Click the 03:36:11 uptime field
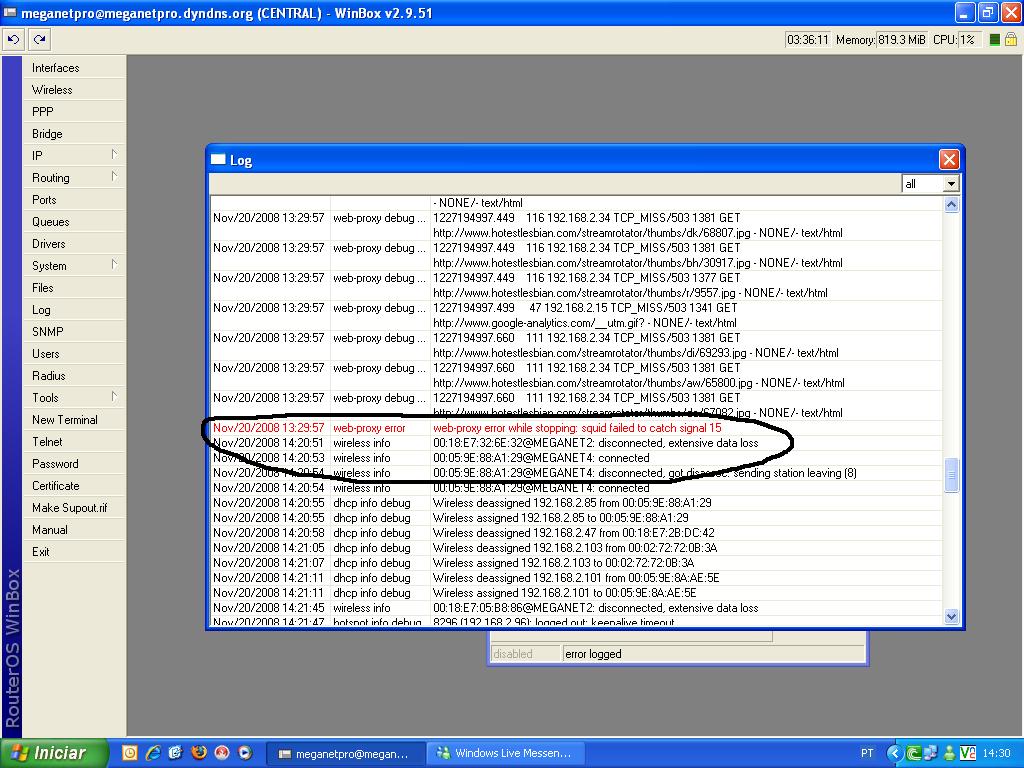The width and height of the screenshot is (1024, 768). pyautogui.click(x=808, y=40)
